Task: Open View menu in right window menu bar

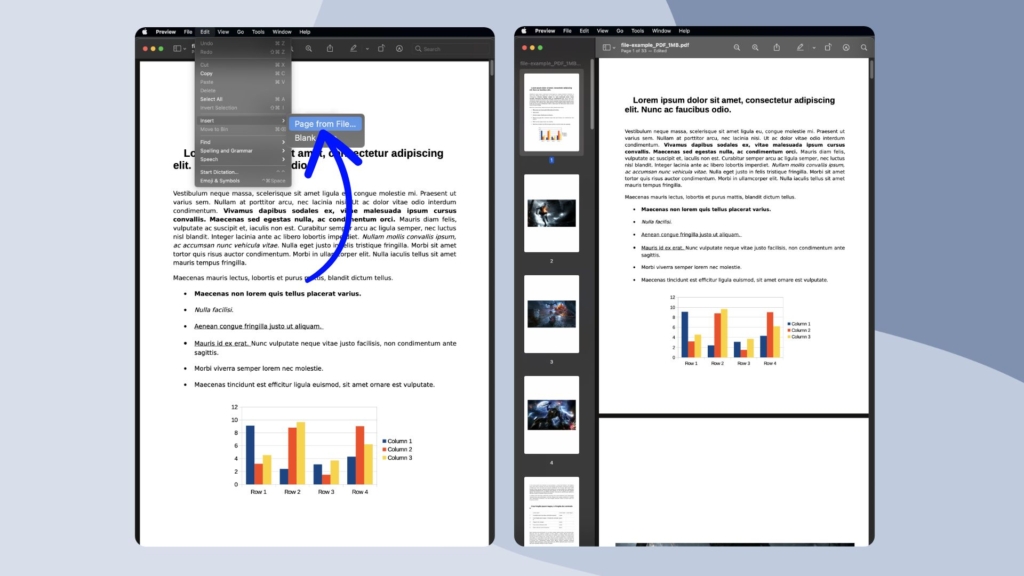Action: point(602,31)
